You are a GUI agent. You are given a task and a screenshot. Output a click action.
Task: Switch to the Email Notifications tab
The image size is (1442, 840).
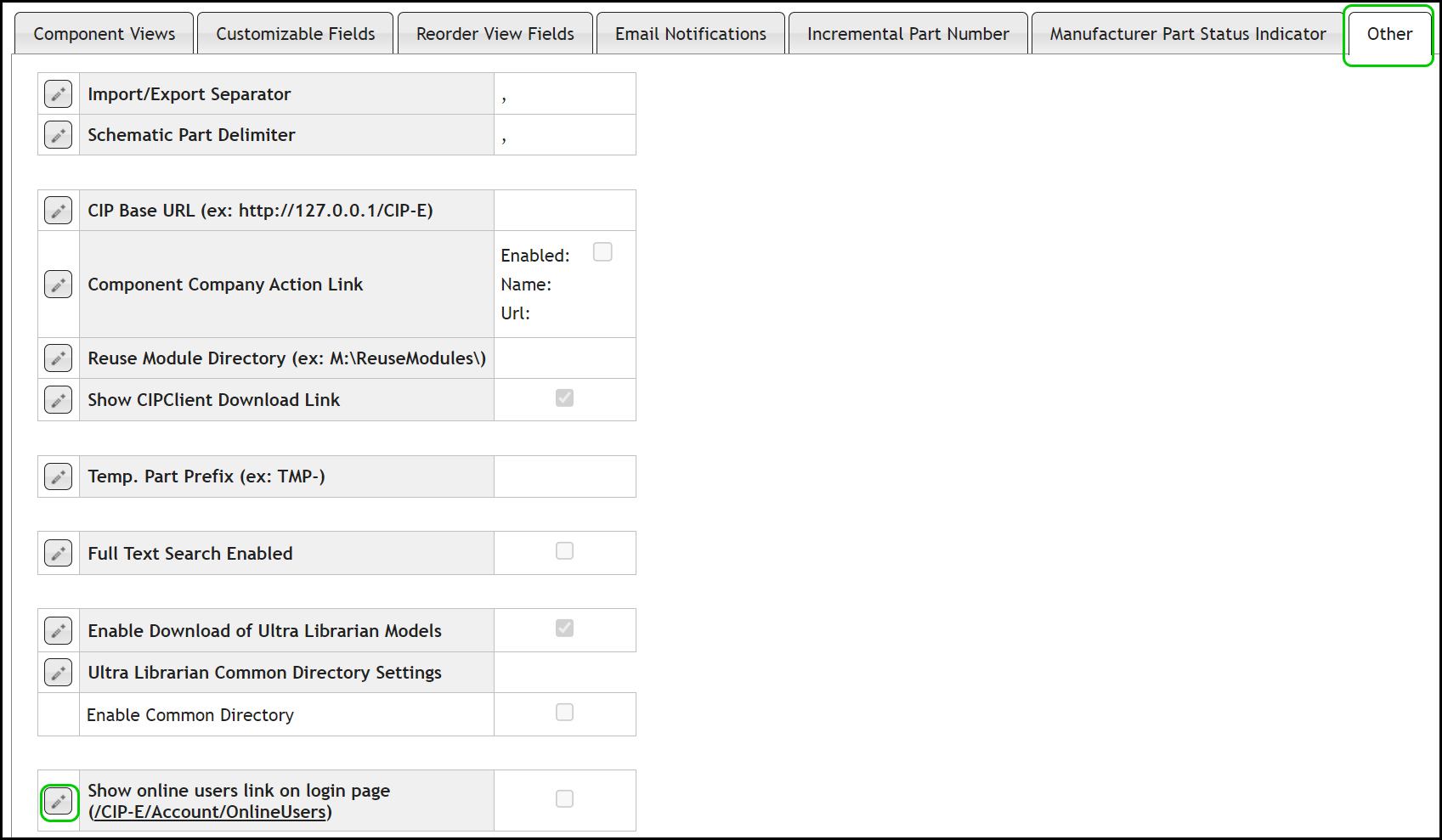[x=690, y=33]
